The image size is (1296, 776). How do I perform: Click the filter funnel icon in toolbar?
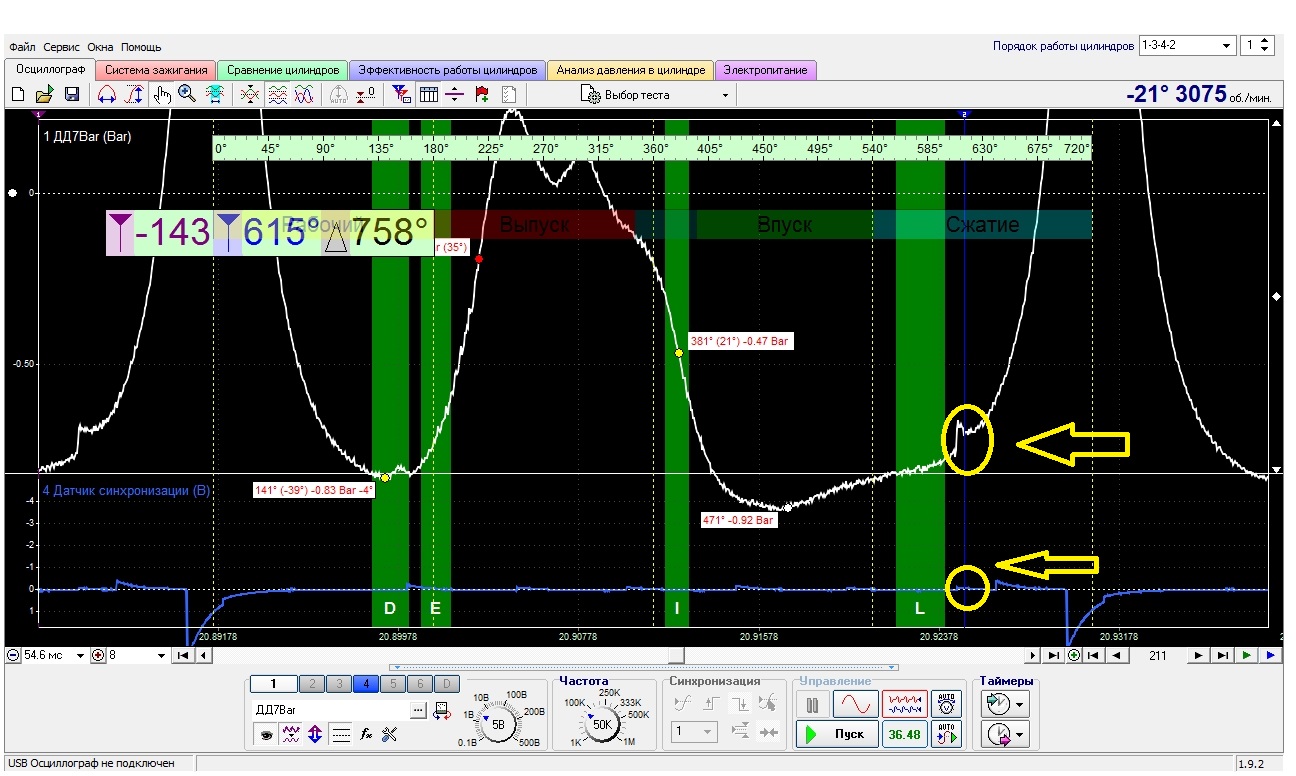point(402,95)
